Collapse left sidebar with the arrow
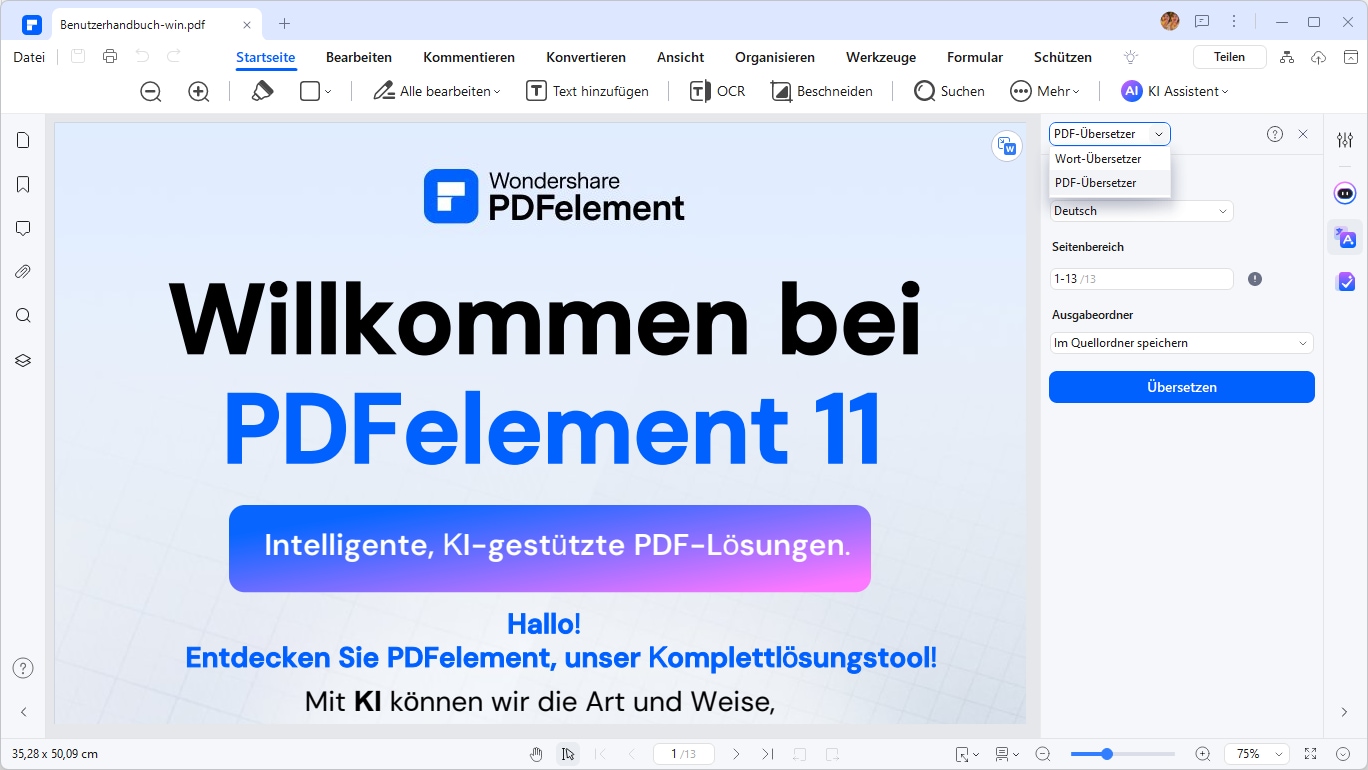This screenshot has height=770, width=1368. pyautogui.click(x=23, y=712)
